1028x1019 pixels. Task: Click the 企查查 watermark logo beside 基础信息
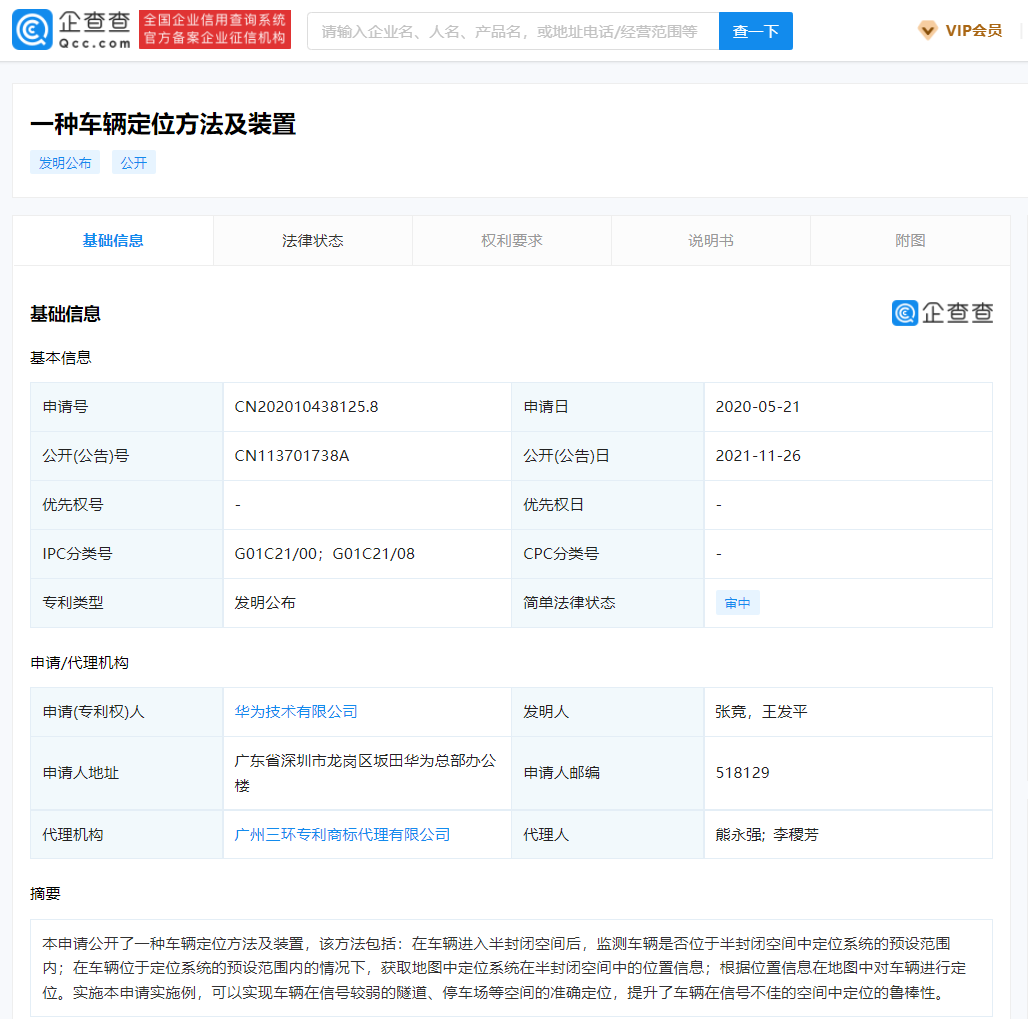941,313
